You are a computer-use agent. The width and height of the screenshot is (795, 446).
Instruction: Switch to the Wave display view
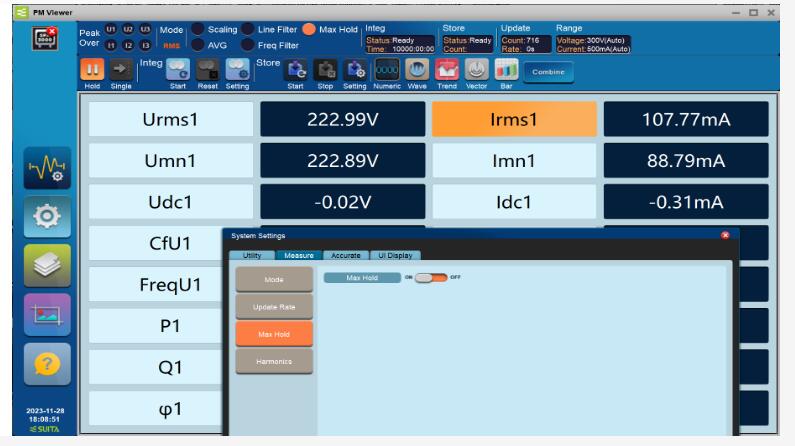(417, 70)
